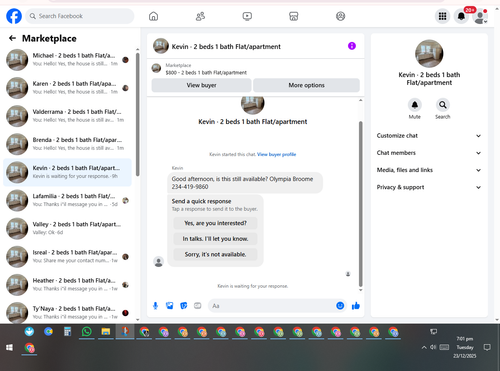The width and height of the screenshot is (500, 371).
Task: Record a voice clip with microphone icon
Action: pos(155,306)
